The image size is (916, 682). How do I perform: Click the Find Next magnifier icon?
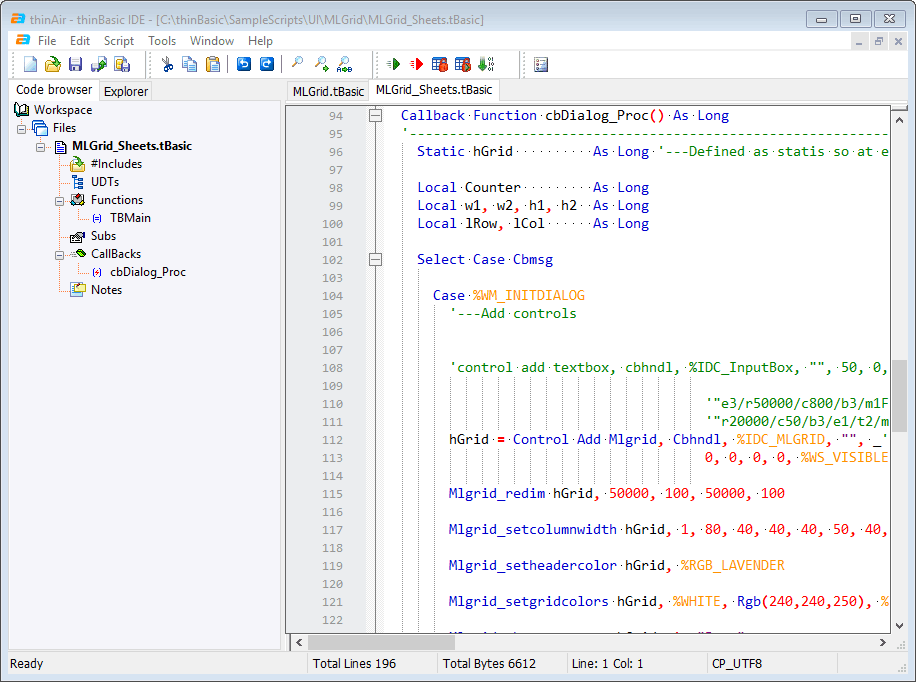pyautogui.click(x=321, y=64)
